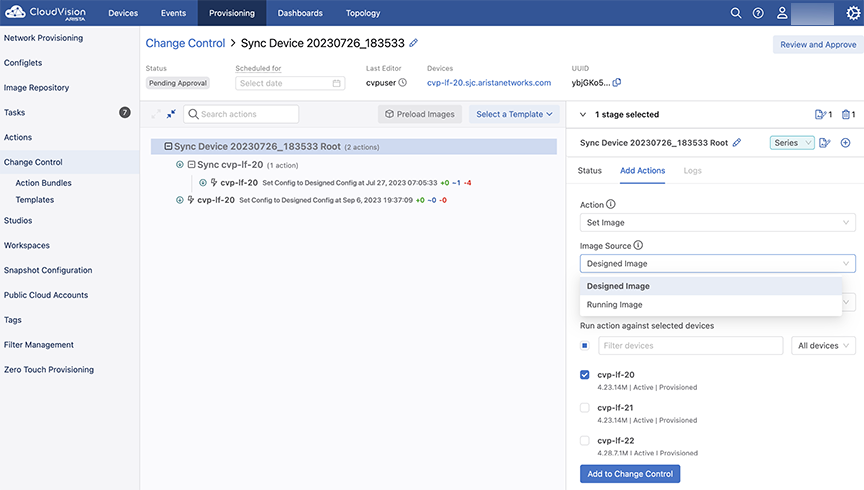Open Templates in the sidebar
The image size is (864, 490).
[35, 200]
